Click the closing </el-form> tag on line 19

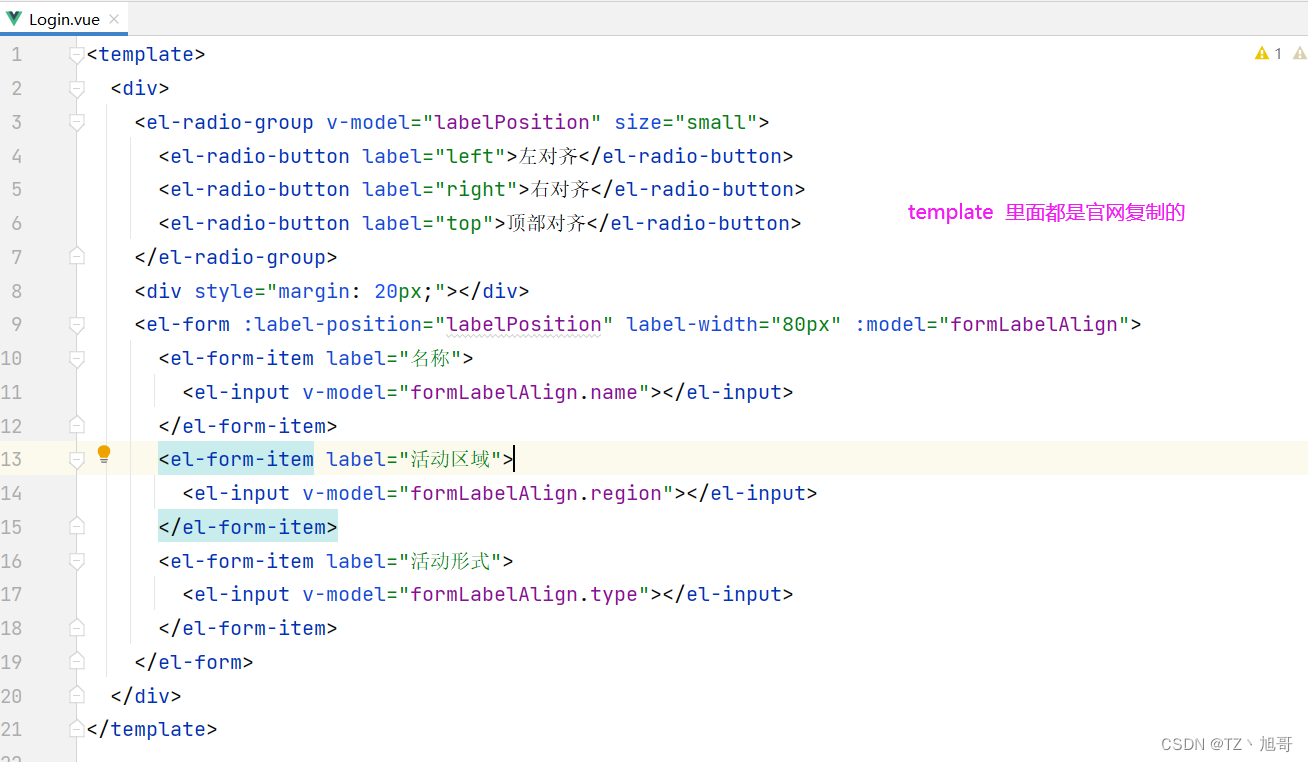tap(194, 662)
